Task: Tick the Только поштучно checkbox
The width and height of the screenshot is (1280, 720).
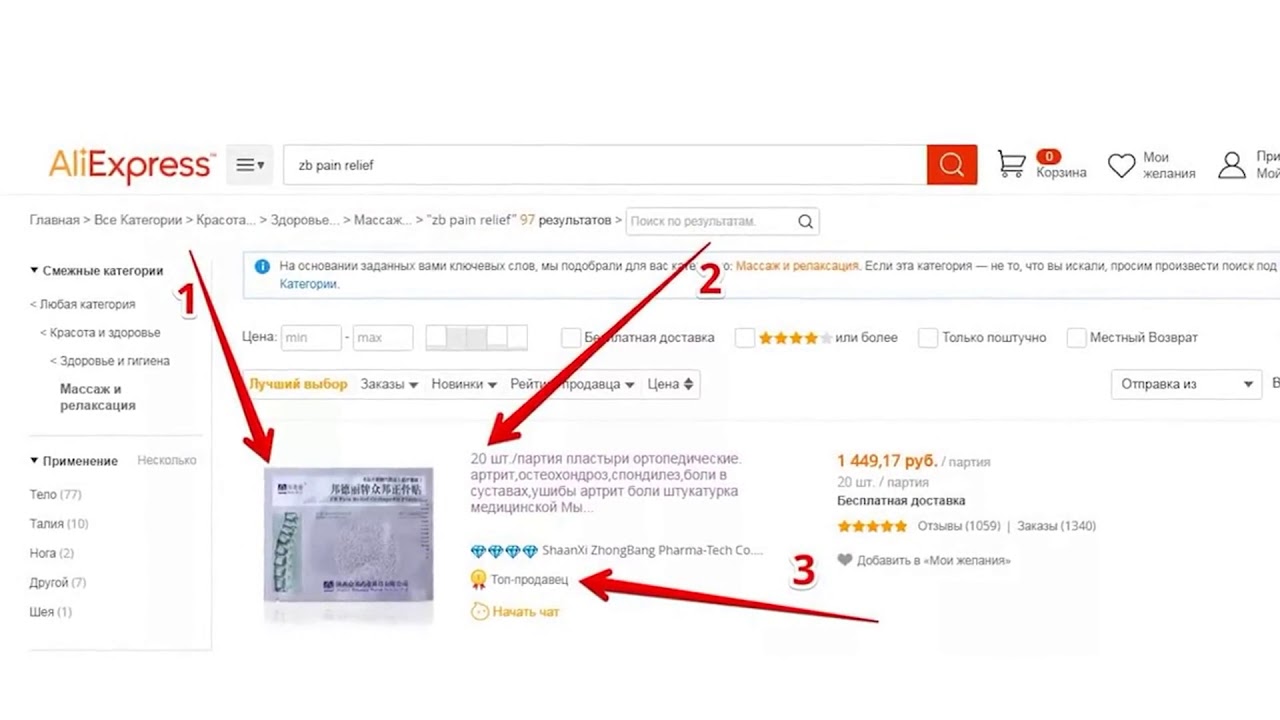Action: pyautogui.click(x=928, y=338)
